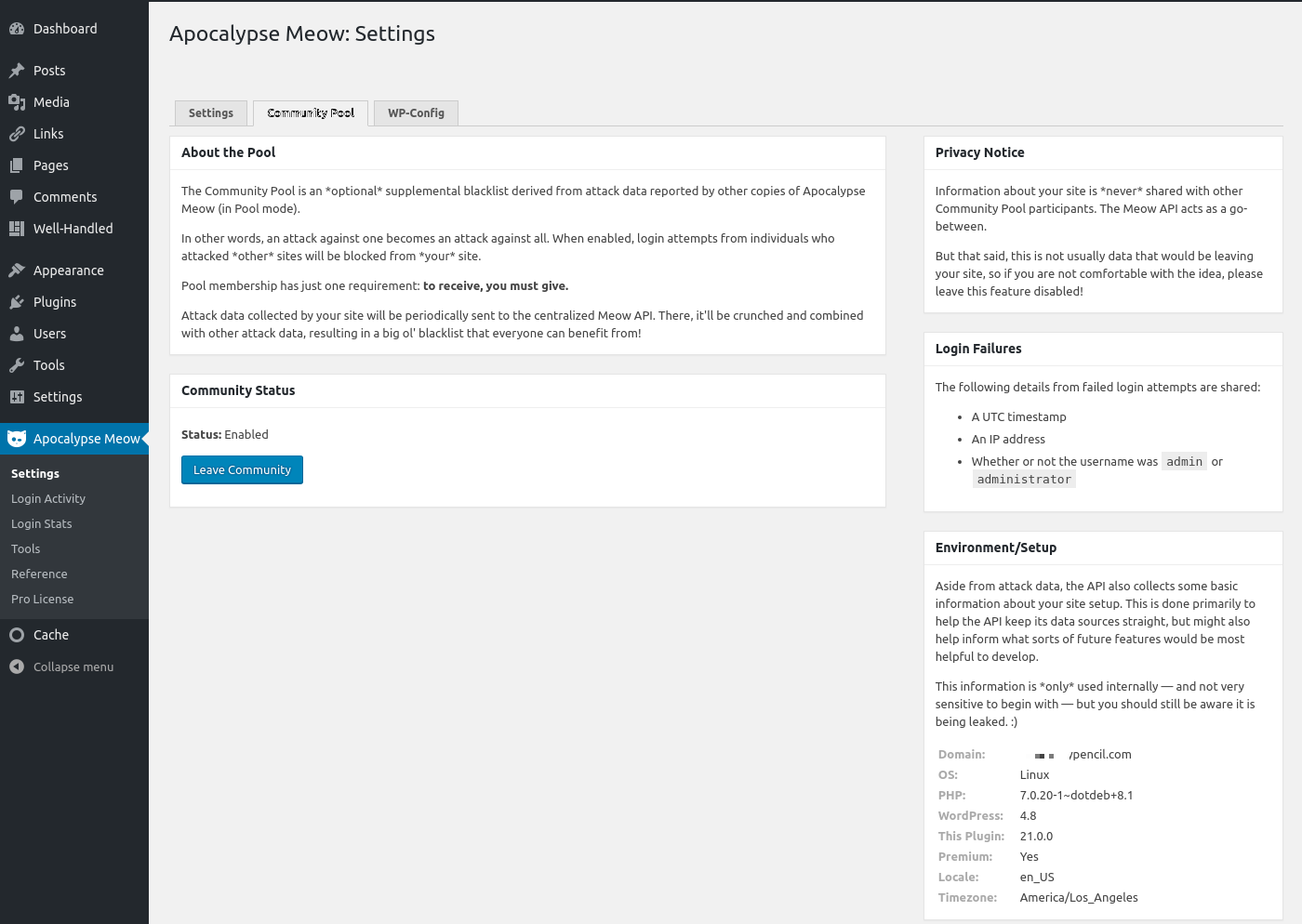Click the 'admin' code text
The height and width of the screenshot is (924, 1302).
(1185, 462)
